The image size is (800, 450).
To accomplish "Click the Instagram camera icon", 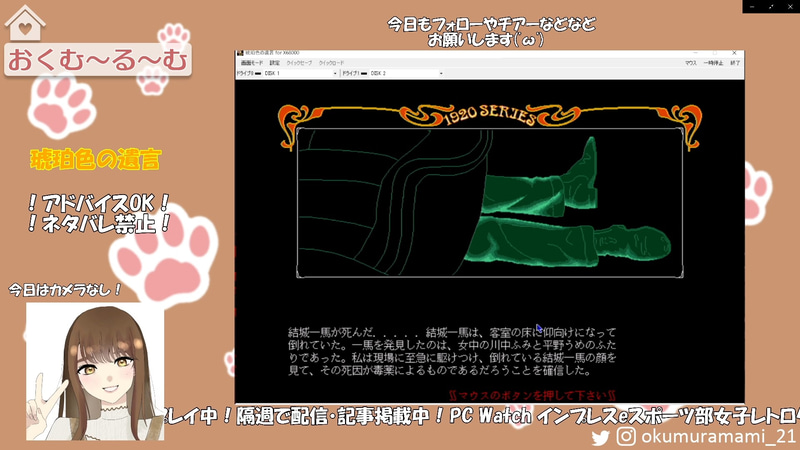I will pyautogui.click(x=626, y=436).
